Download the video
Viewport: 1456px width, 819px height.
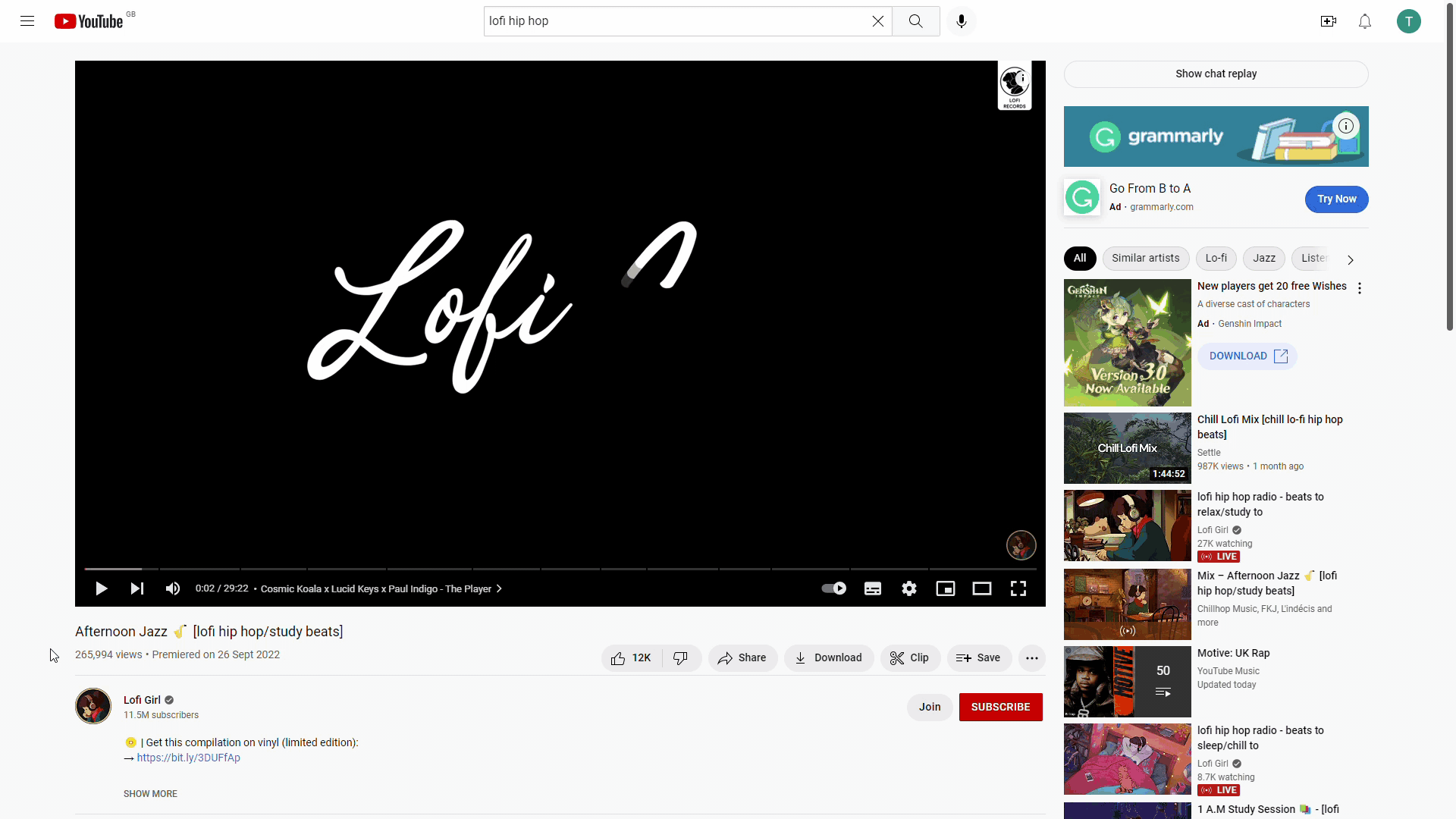828,658
